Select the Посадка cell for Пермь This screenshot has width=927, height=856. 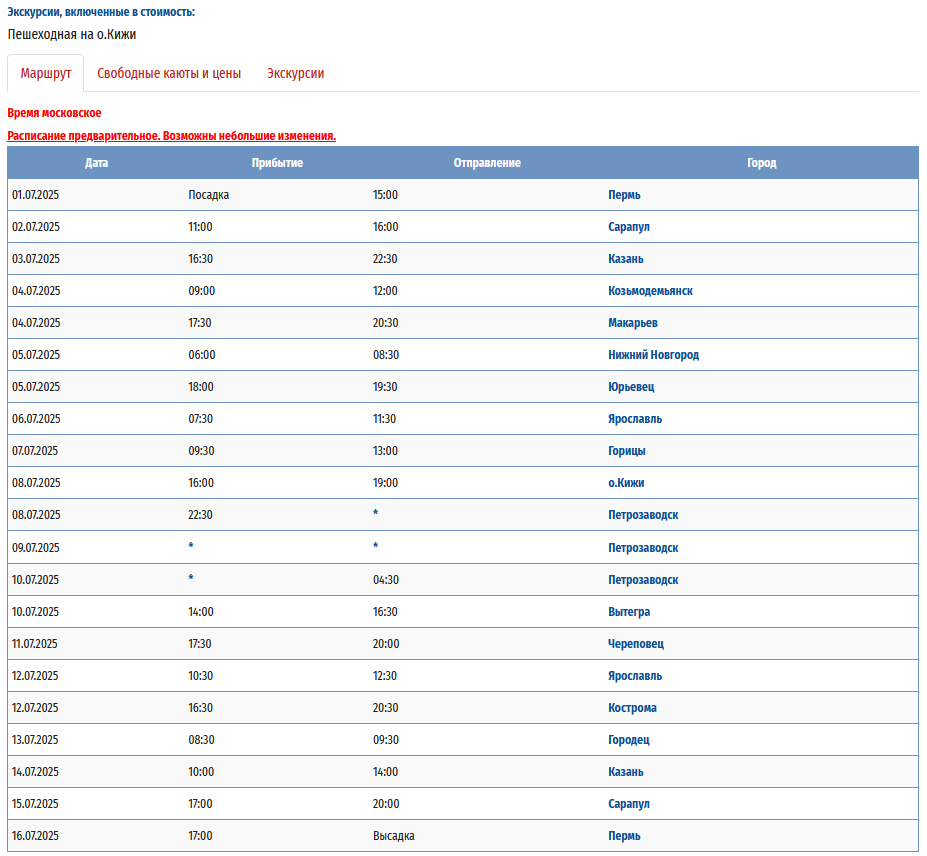click(209, 195)
